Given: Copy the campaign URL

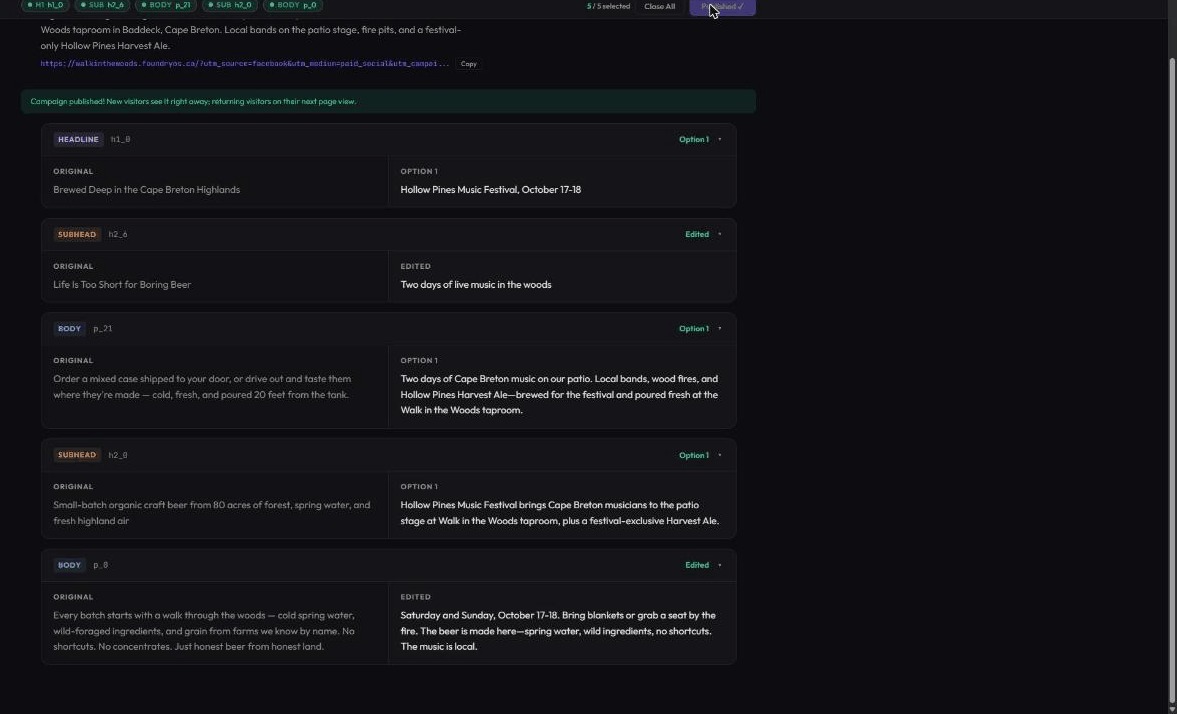Looking at the screenshot, I should 468,64.
